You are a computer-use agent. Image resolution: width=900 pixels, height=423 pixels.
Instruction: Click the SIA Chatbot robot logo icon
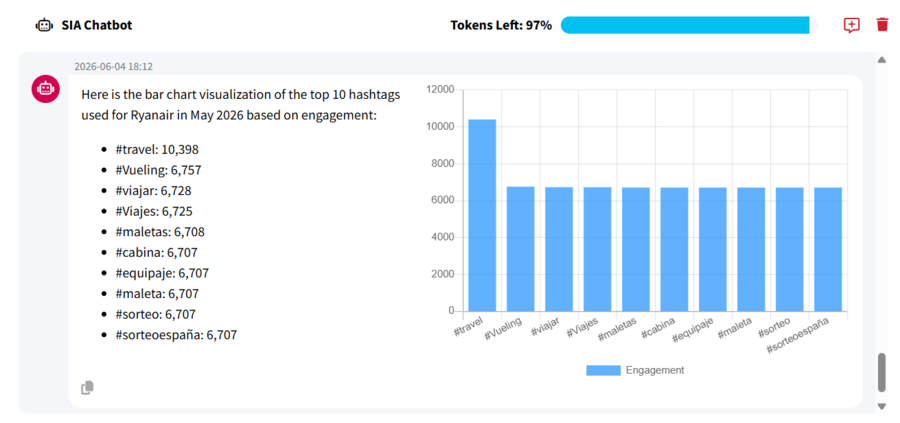coord(44,25)
